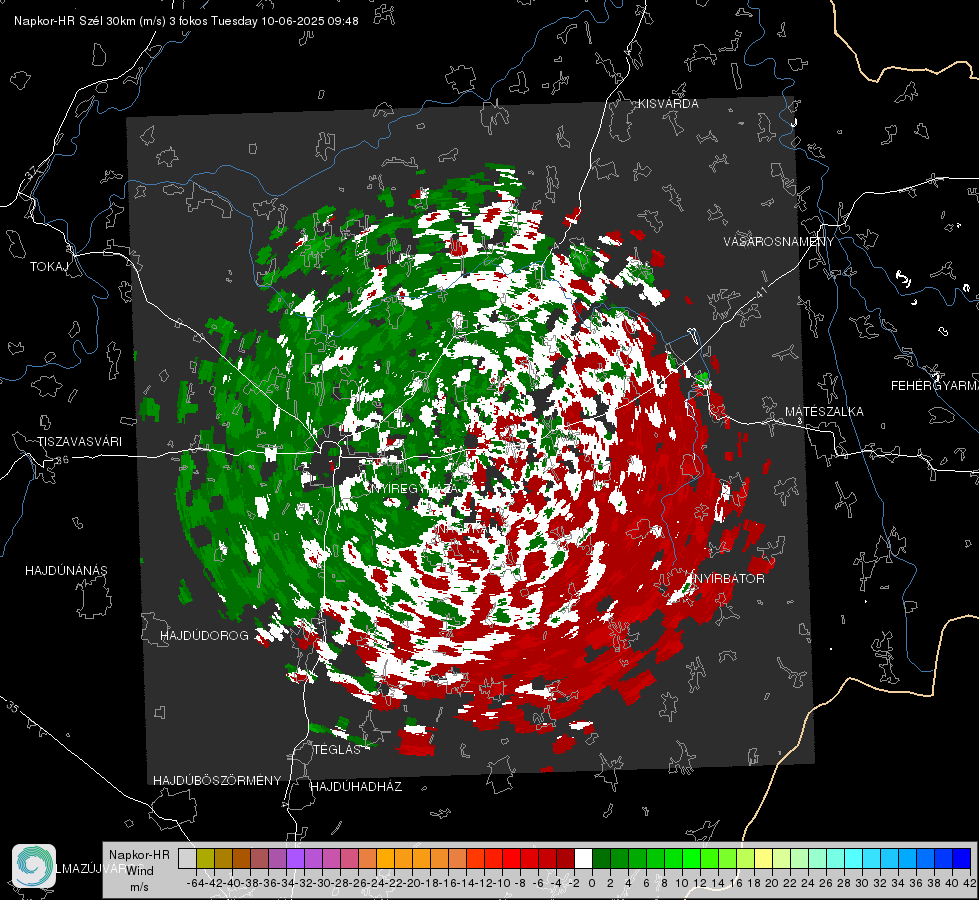The width and height of the screenshot is (979, 900).
Task: Click the 42 value ending the scale
Action: [x=970, y=883]
